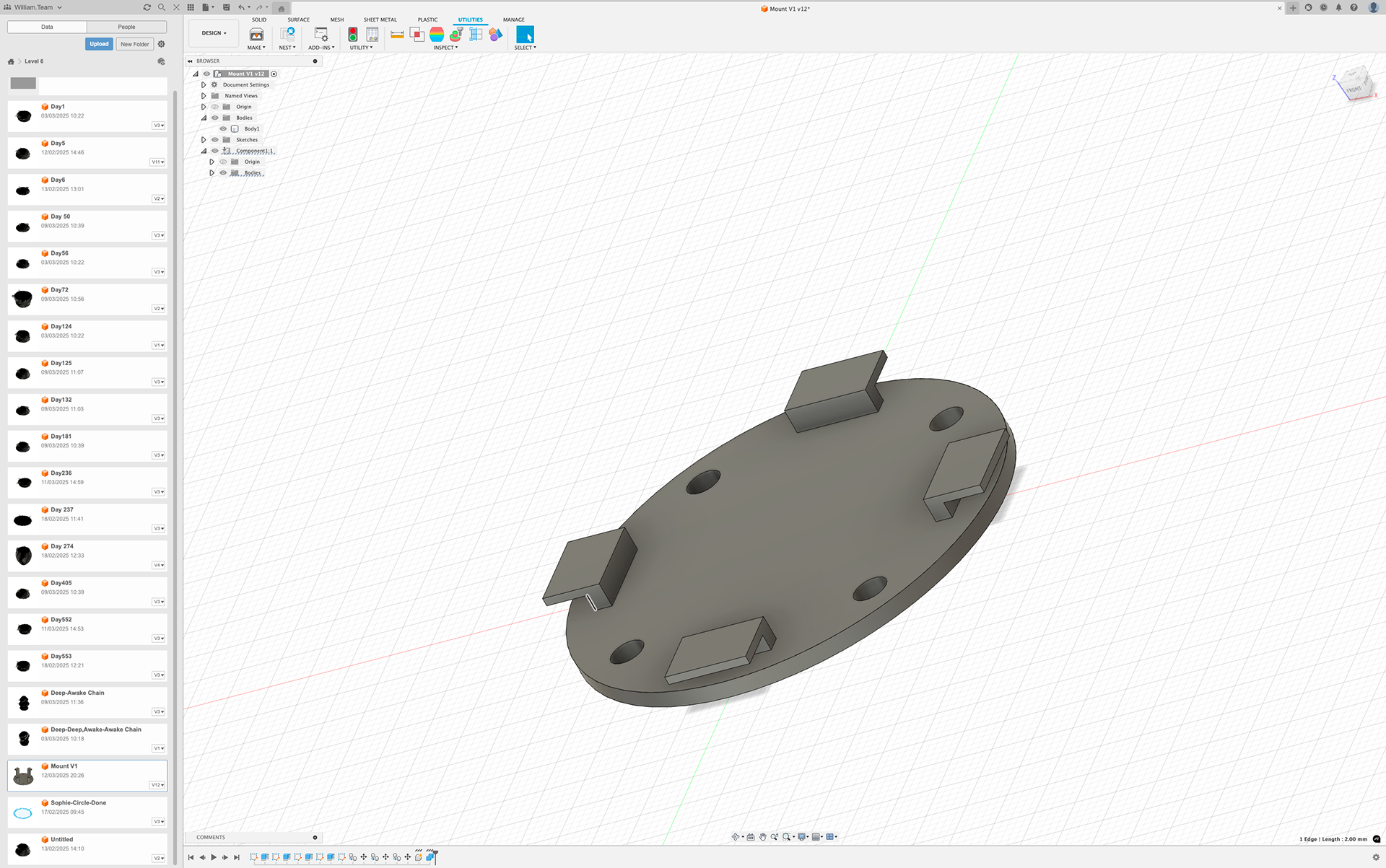The height and width of the screenshot is (868, 1386).
Task: Click the Look At icon
Action: [x=751, y=837]
